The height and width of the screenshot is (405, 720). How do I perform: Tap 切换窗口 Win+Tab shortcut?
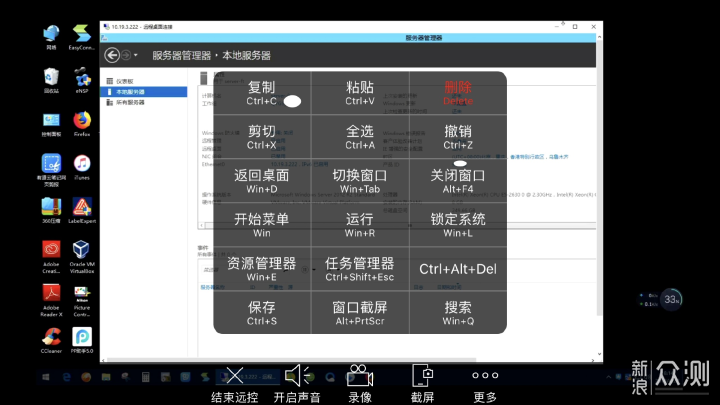[x=360, y=181]
